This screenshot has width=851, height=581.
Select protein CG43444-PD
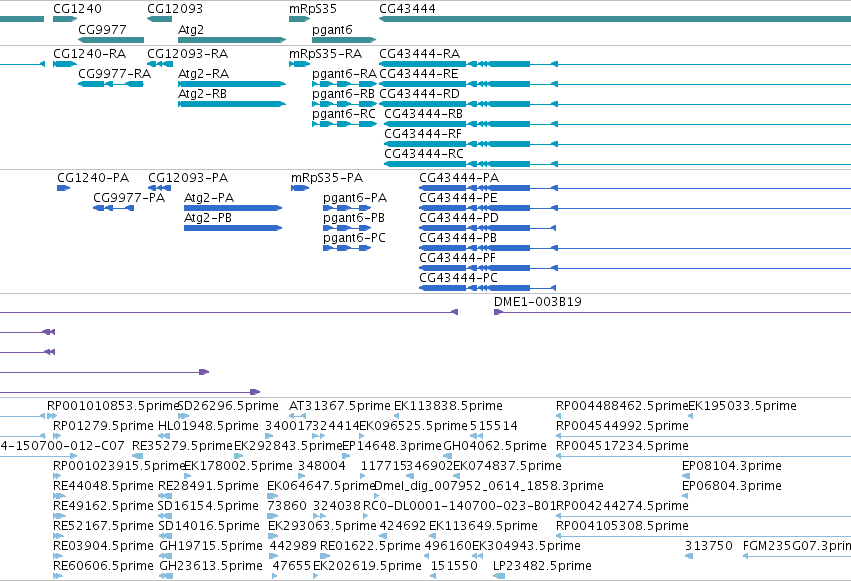click(488, 228)
